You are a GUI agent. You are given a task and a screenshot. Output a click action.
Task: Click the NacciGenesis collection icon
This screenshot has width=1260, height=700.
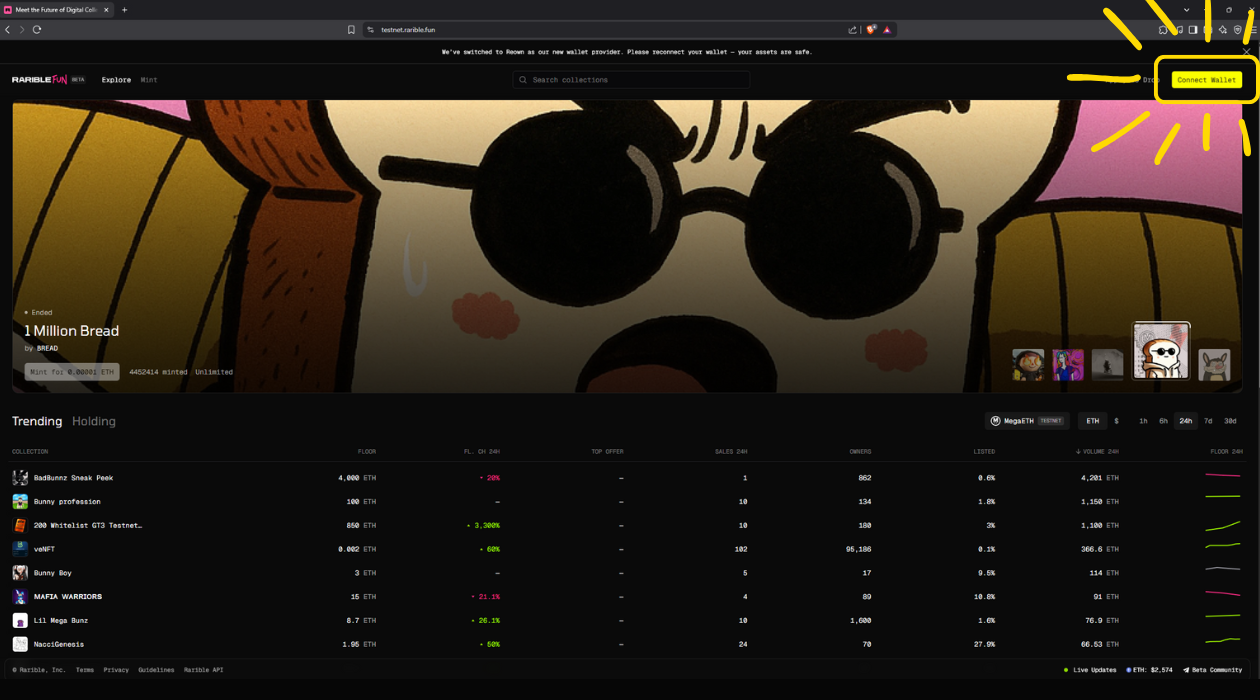pyautogui.click(x=20, y=644)
